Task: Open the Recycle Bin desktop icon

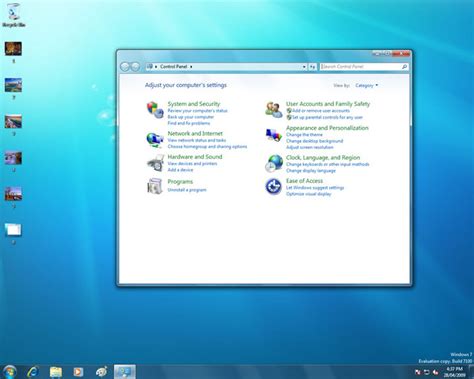Action: (x=14, y=15)
